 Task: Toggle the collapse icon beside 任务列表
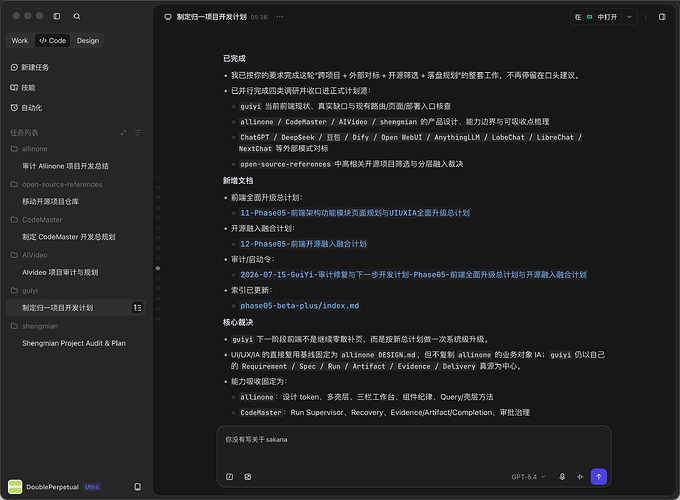(123, 133)
